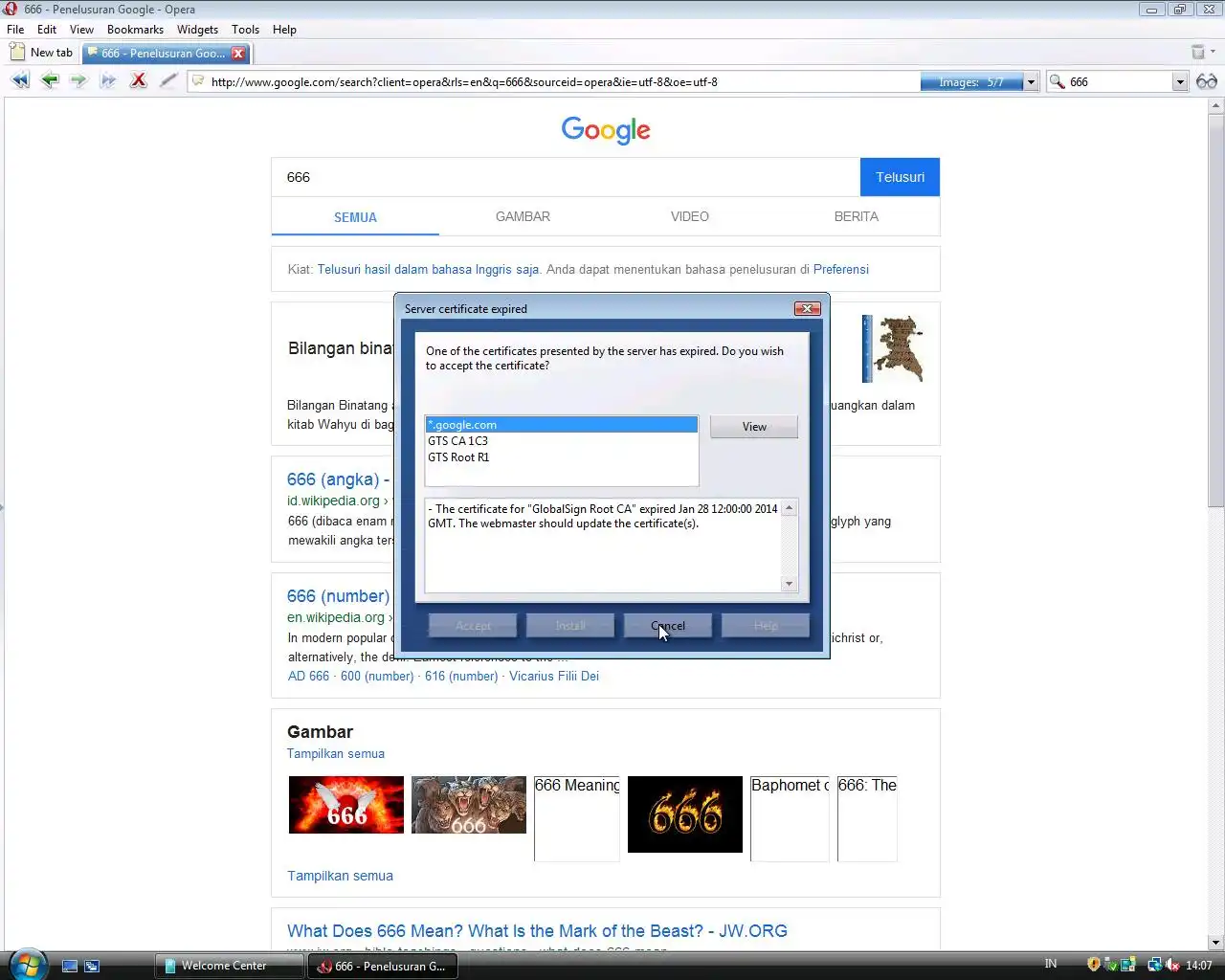Click Switch windows quick launch icon
The height and width of the screenshot is (980, 1225).
(92, 966)
